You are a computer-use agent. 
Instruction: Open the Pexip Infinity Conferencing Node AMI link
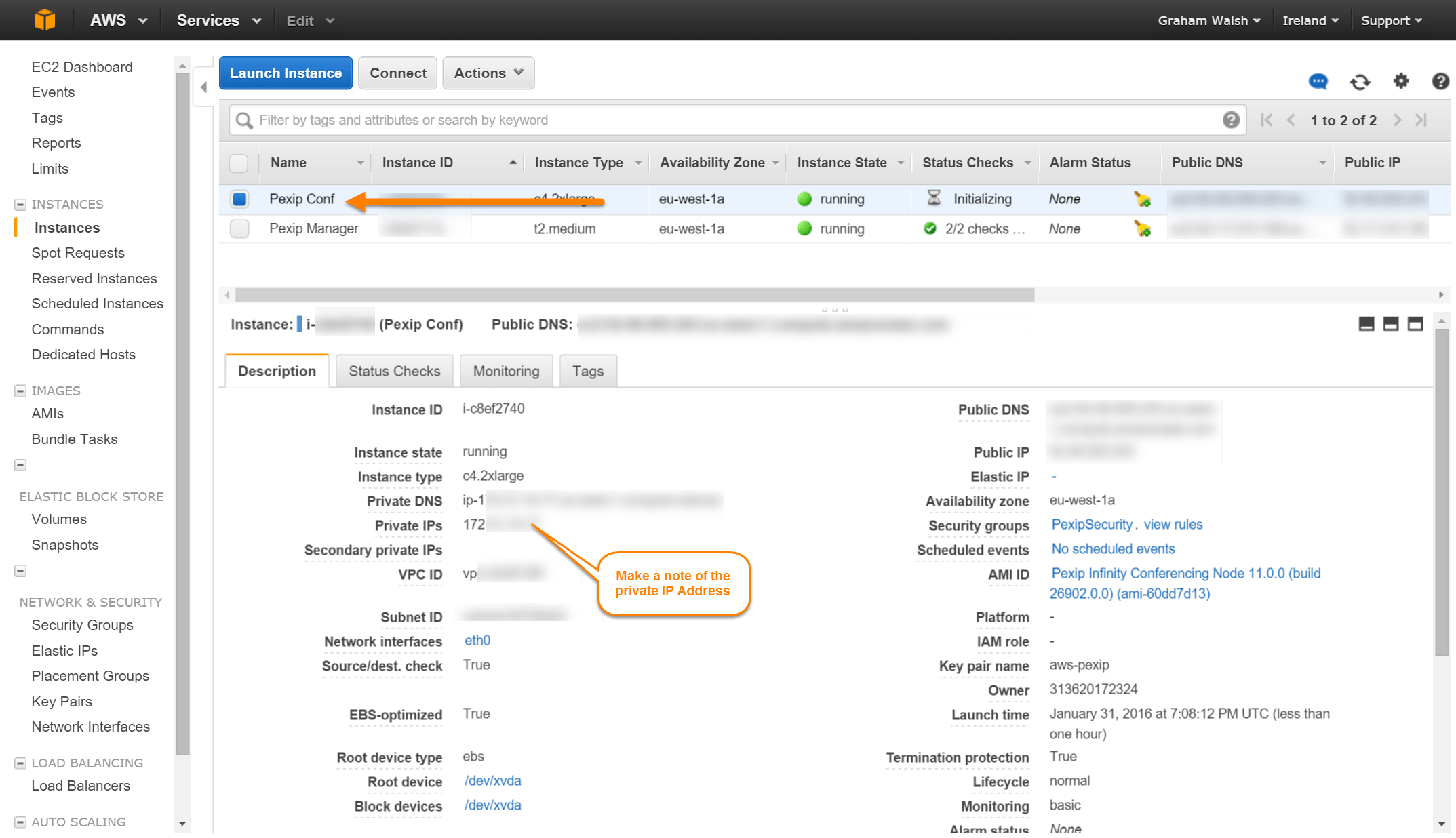pos(1185,583)
